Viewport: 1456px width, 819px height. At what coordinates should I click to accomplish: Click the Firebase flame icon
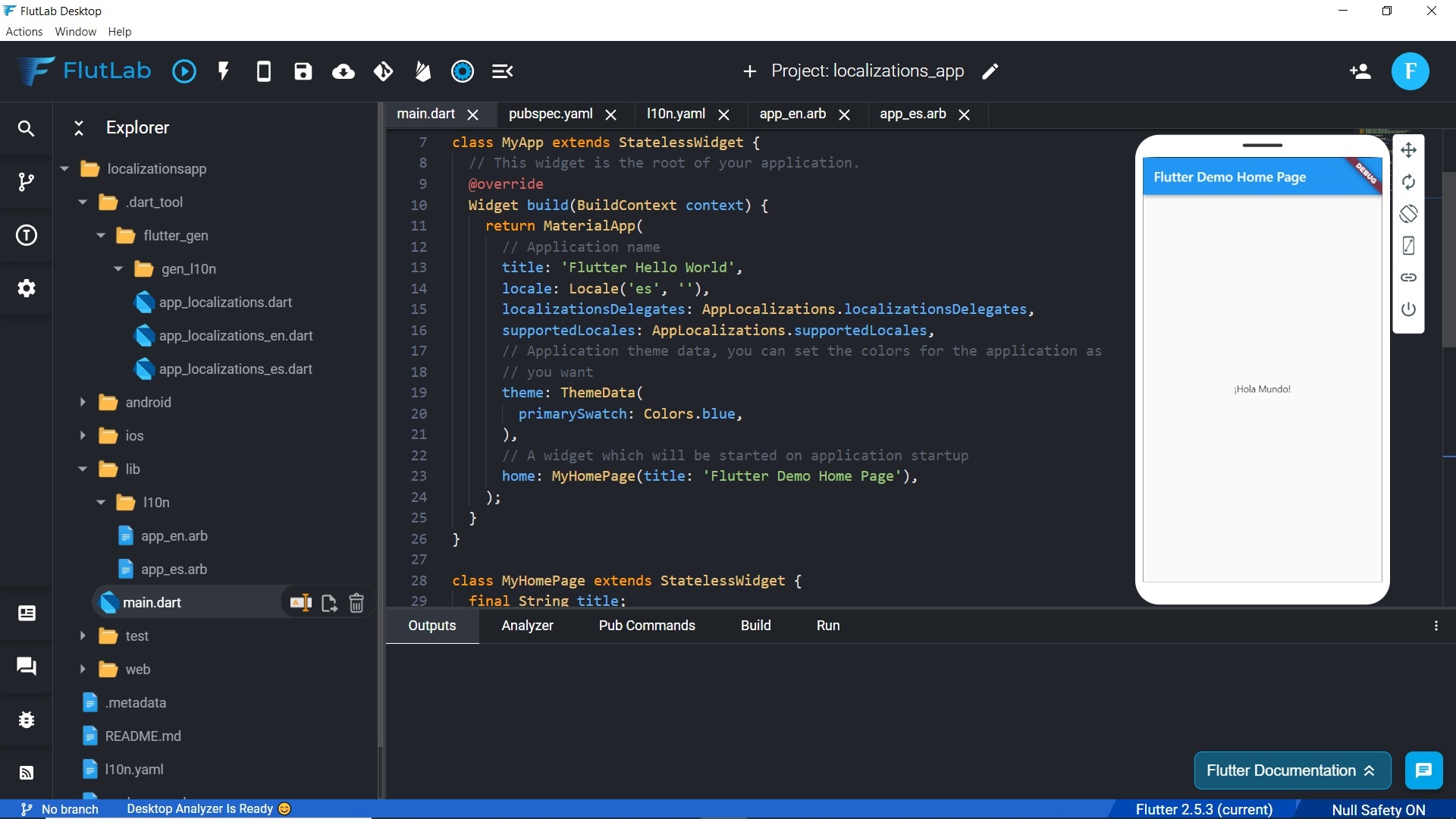pos(423,71)
